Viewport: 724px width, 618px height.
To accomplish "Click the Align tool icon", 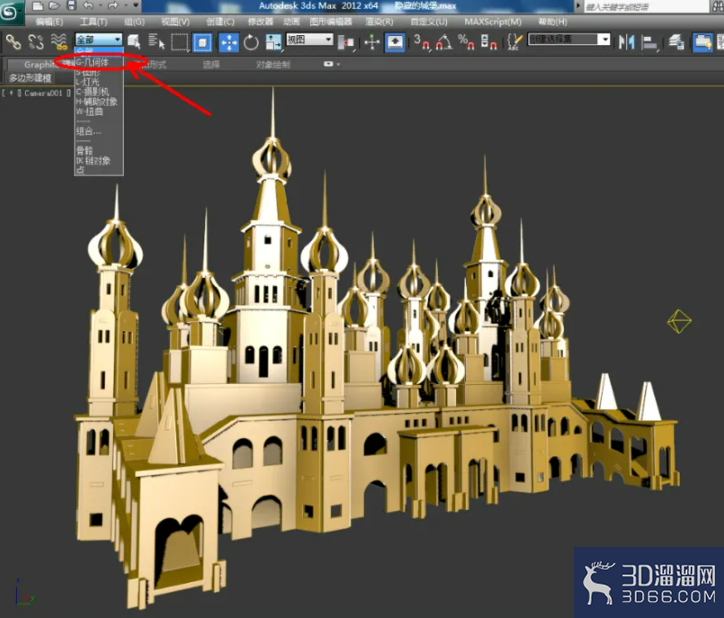I will click(x=649, y=43).
